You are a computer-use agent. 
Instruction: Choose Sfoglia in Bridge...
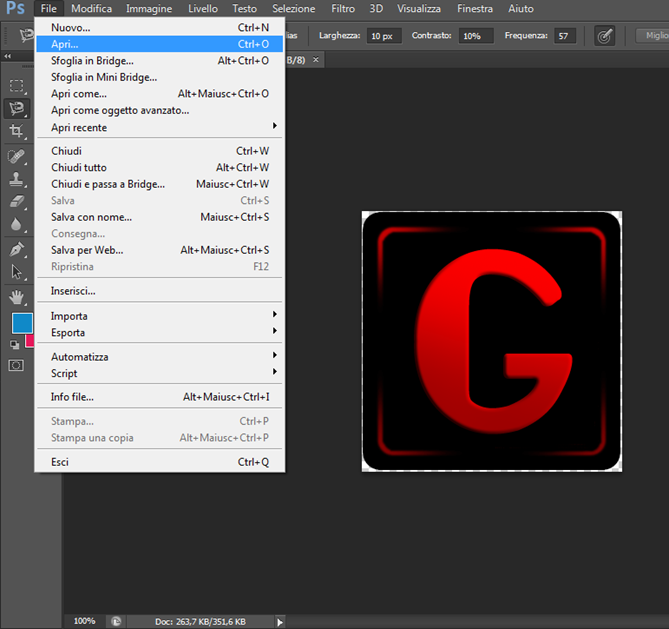[159, 61]
